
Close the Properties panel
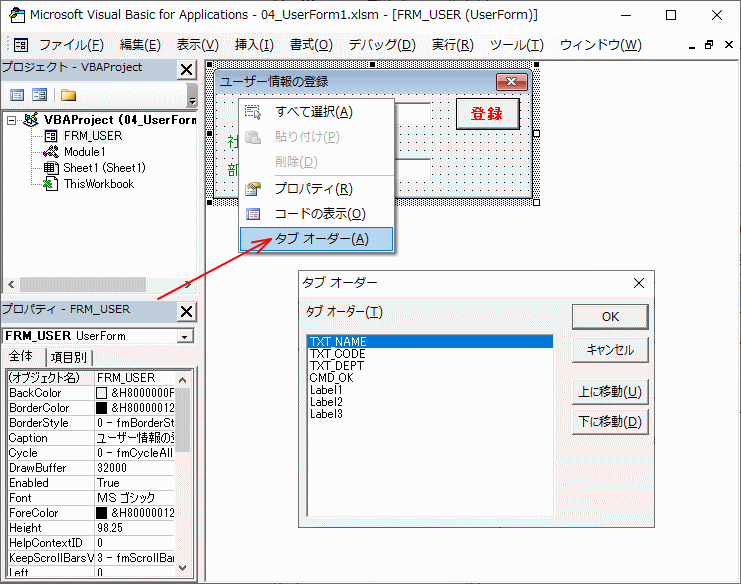[x=187, y=311]
